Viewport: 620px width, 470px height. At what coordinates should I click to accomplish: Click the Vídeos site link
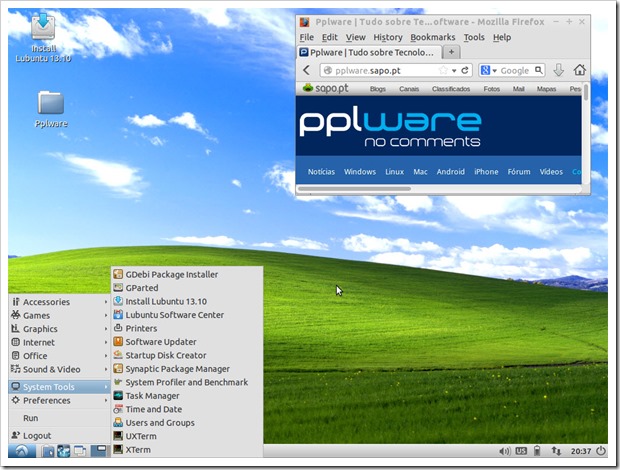[x=551, y=172]
